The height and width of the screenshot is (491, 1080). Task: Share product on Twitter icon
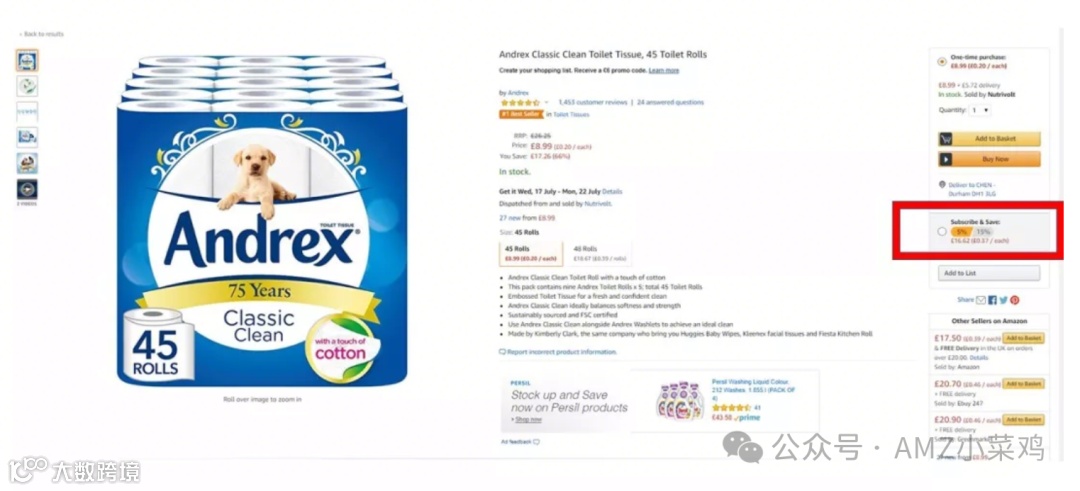click(1004, 300)
